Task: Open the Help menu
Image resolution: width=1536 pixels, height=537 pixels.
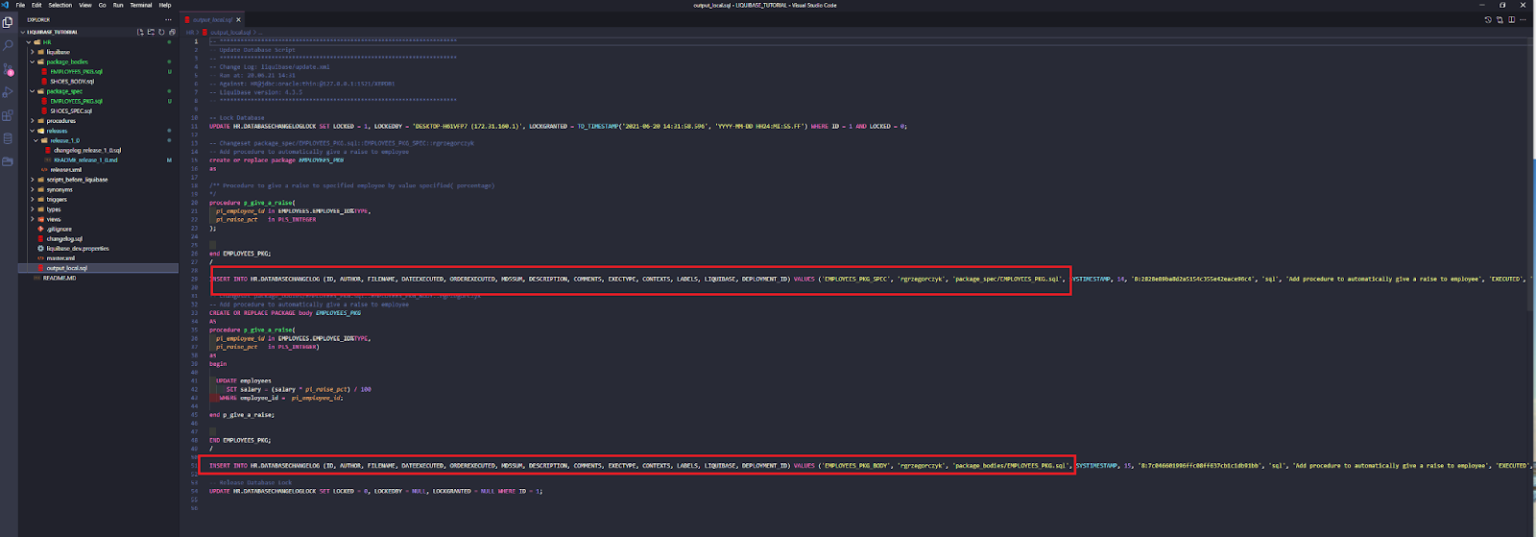Action: click(165, 5)
